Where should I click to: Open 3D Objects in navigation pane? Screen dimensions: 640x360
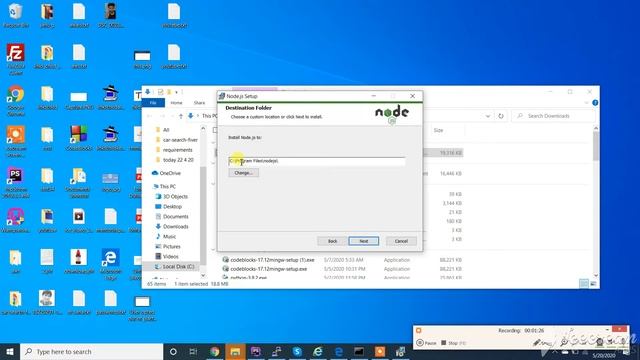tap(172, 196)
